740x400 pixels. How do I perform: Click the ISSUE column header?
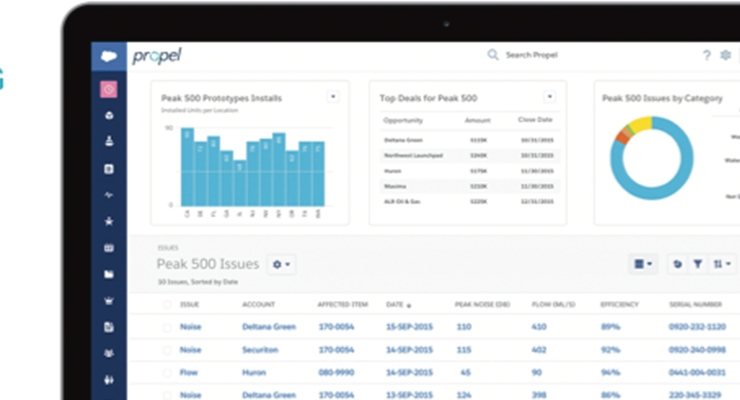point(190,305)
